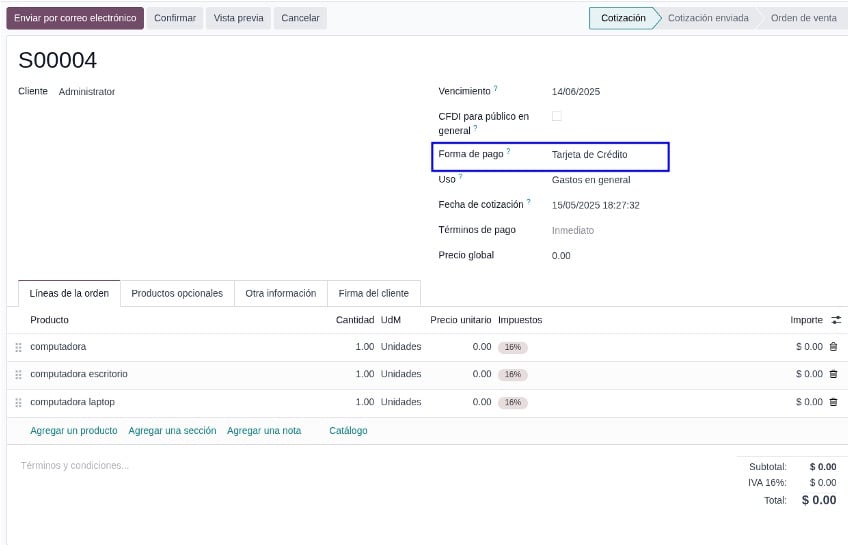Delete the computadora escritorio line
Screen dimensions: 848x545
(833, 374)
